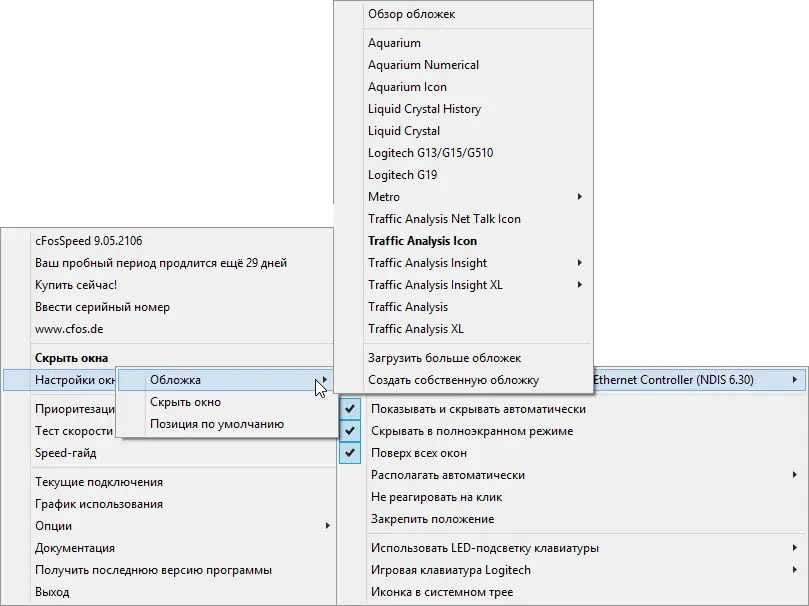Click 'Тест скорости' entry
The image size is (809, 606).
(74, 431)
